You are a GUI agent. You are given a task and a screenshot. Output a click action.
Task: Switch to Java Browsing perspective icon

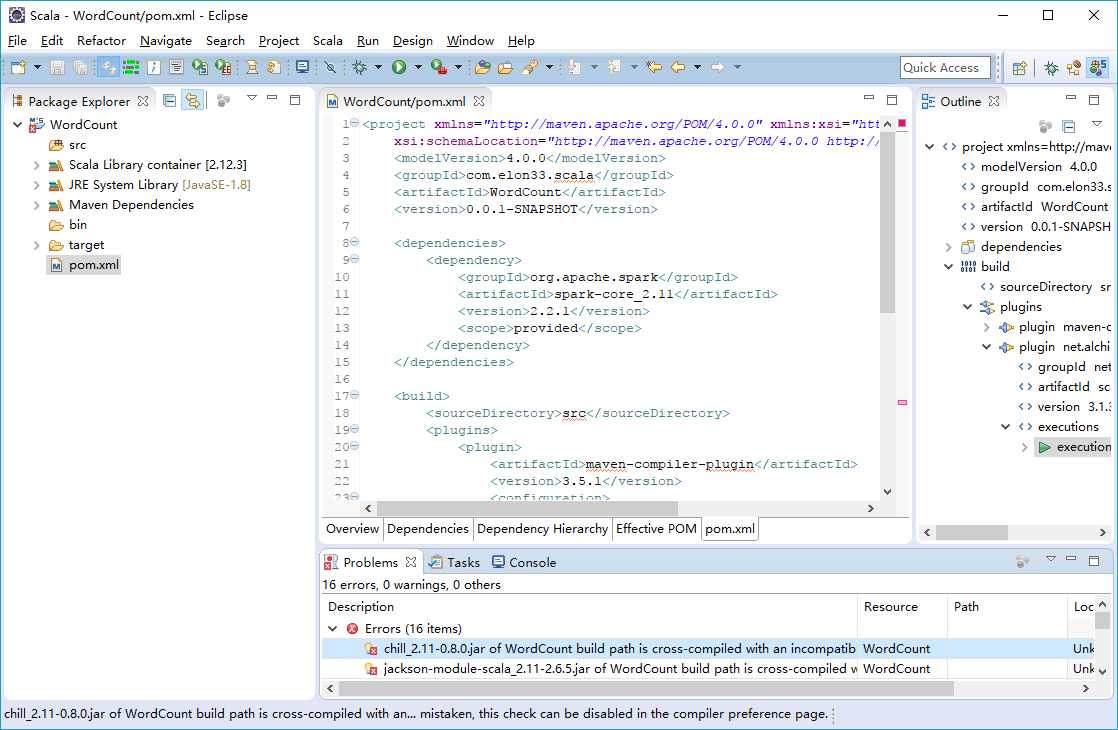point(1073,68)
